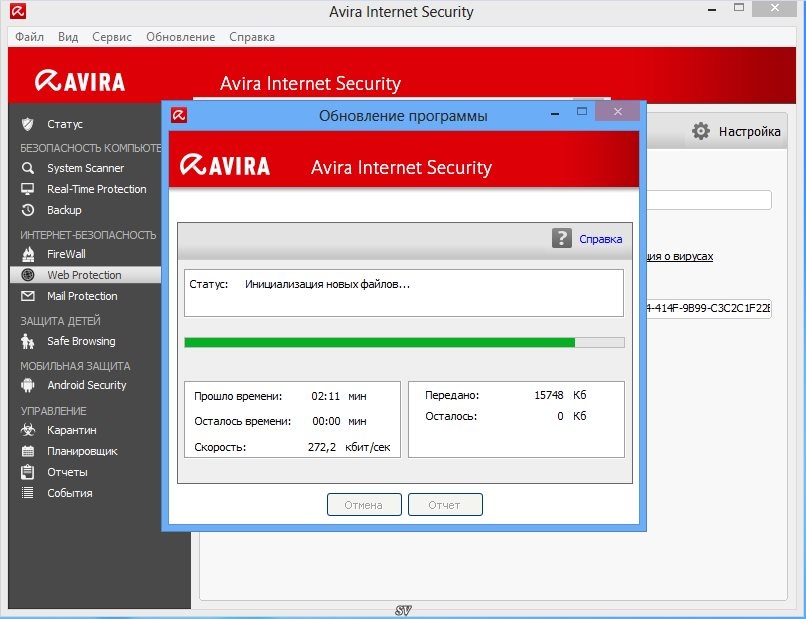The height and width of the screenshot is (619, 806).
Task: Open События in the sidebar
Action: pyautogui.click(x=70, y=493)
